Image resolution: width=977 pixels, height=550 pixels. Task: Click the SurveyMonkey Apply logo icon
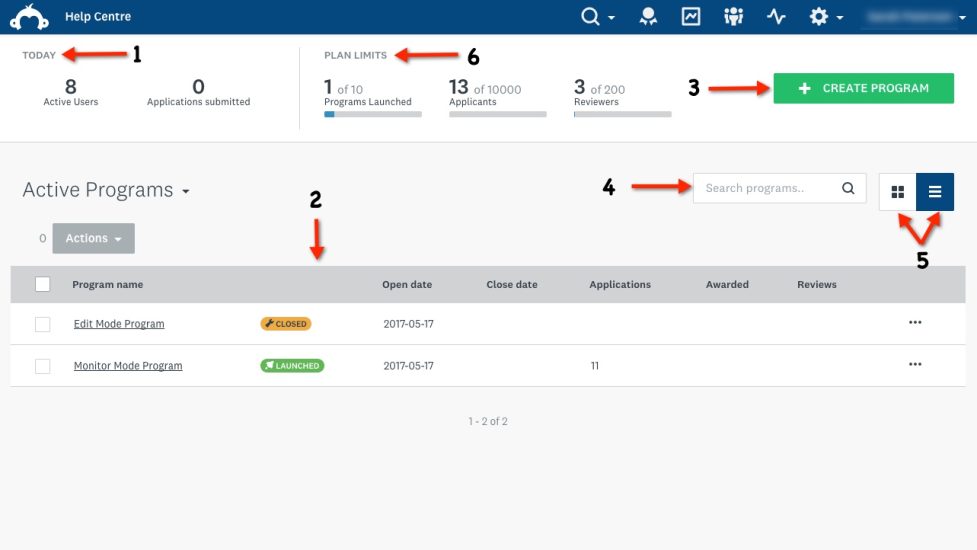[x=29, y=17]
